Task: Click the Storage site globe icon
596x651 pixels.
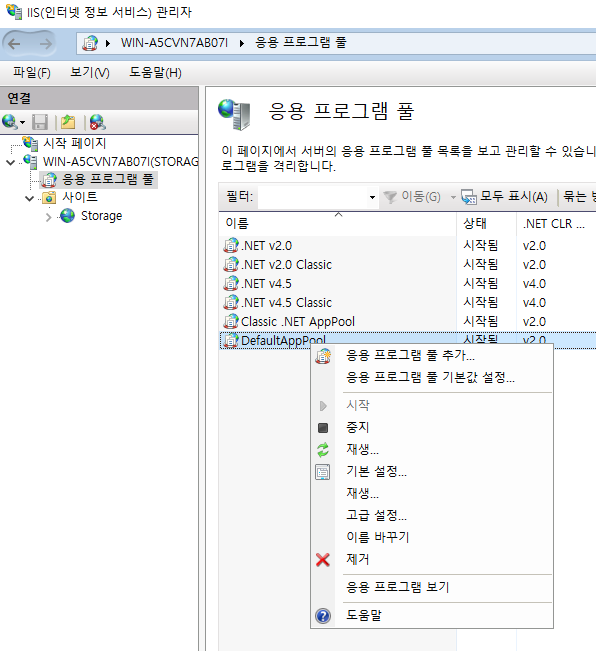Action: point(67,216)
